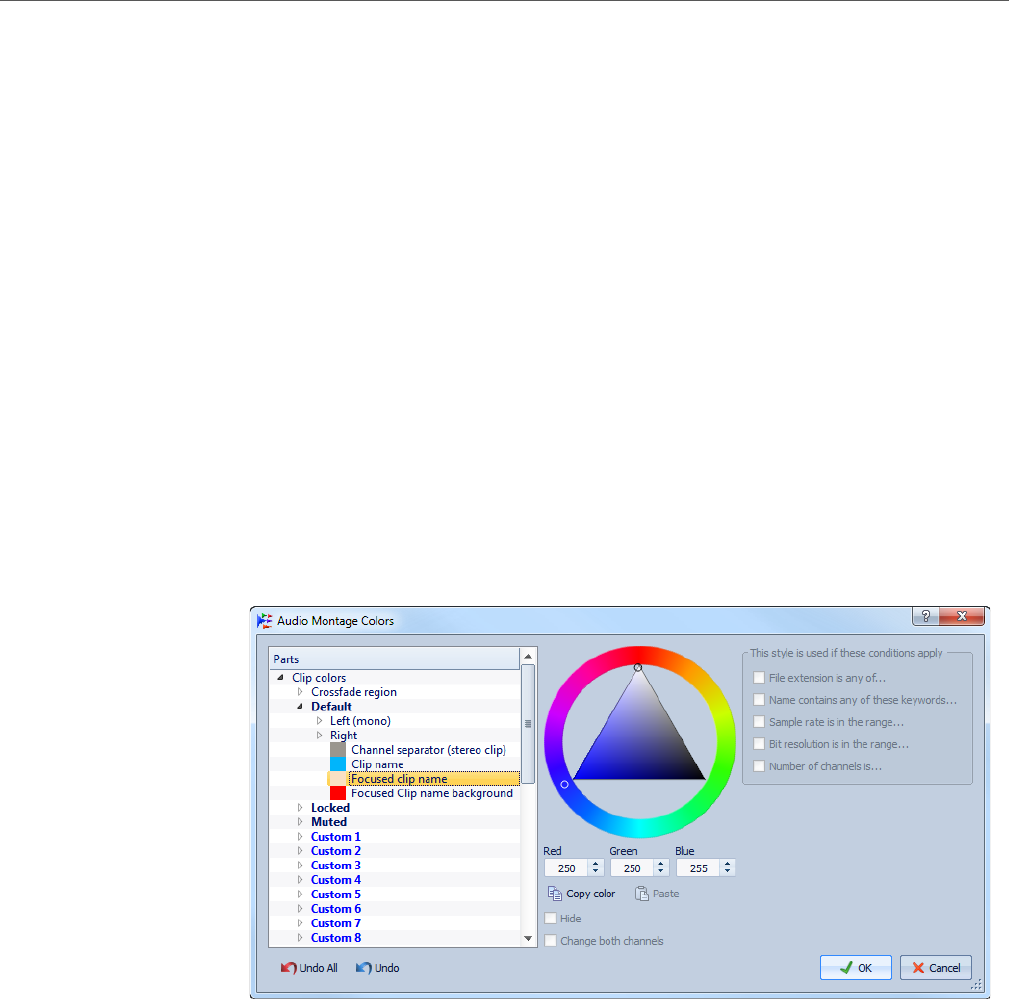Click the Copy color icon

(555, 893)
